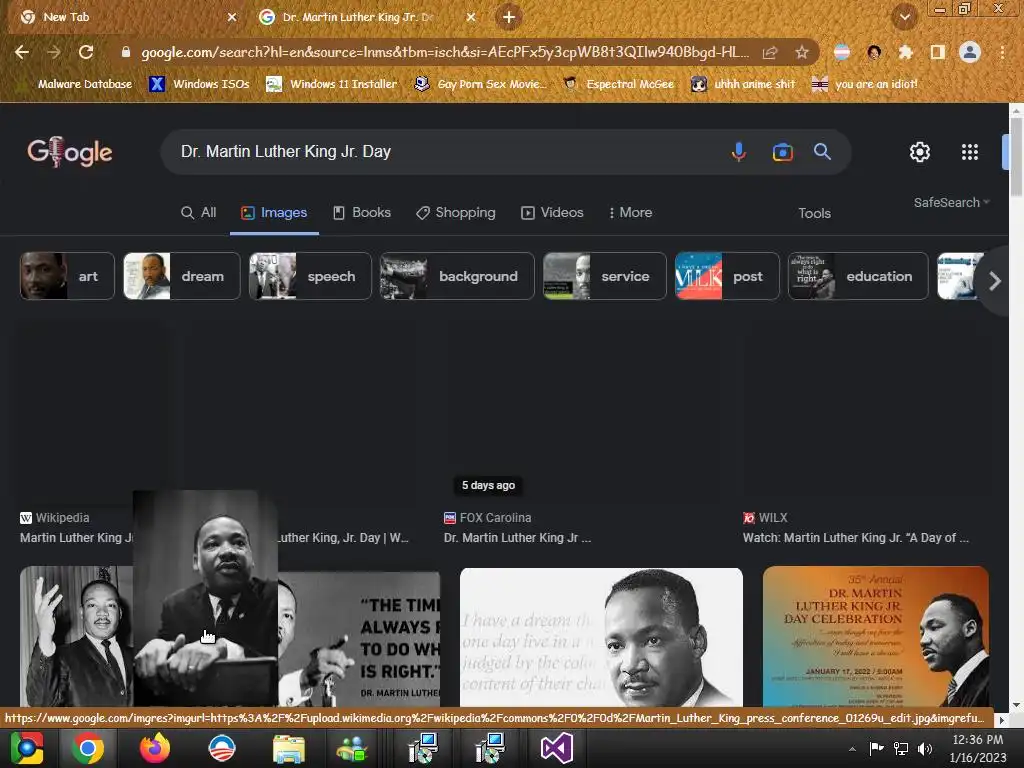Screen dimensions: 1024x768
Task: Open Windows 11 Installer bookmark
Action: tap(332, 84)
